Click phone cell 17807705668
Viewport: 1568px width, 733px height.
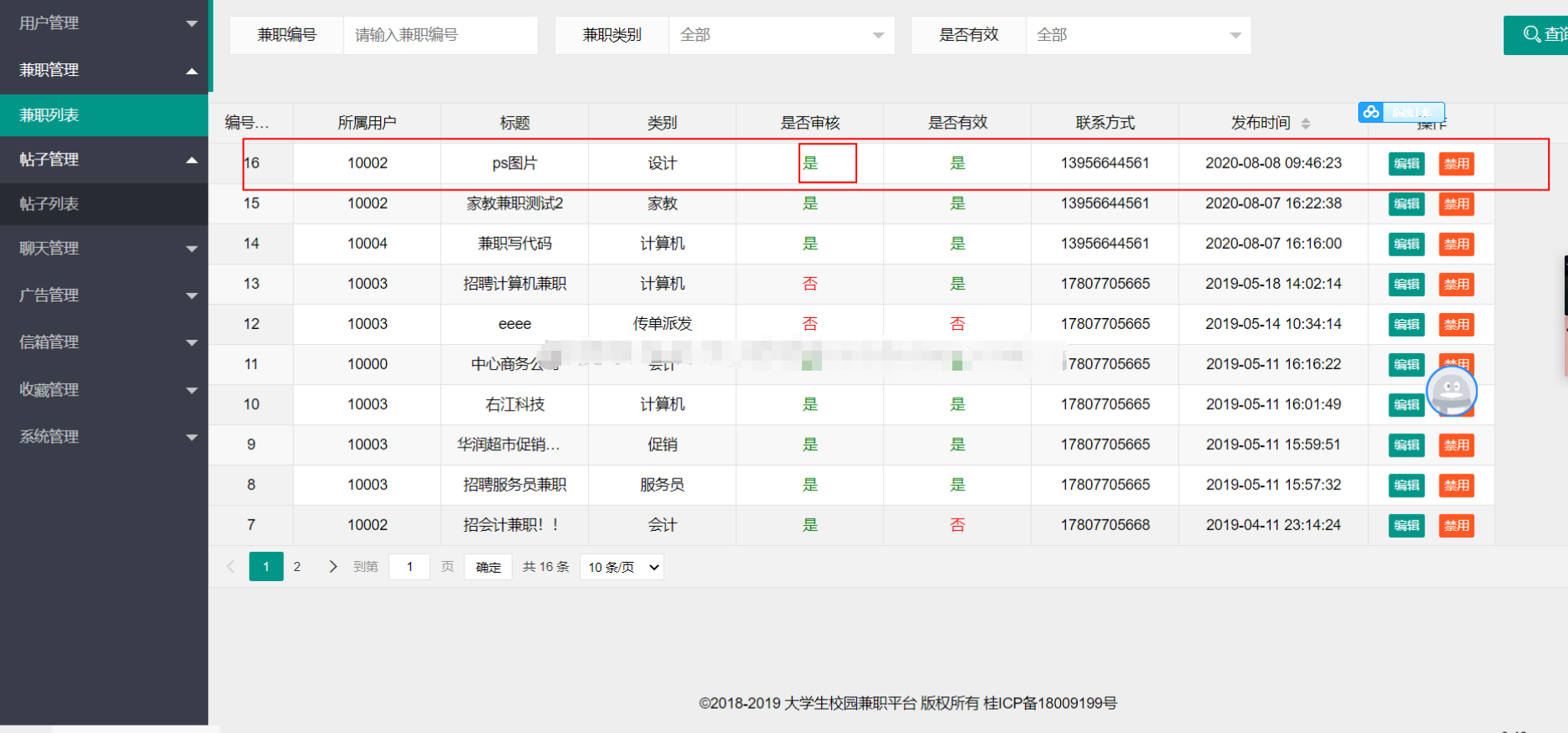click(1105, 524)
